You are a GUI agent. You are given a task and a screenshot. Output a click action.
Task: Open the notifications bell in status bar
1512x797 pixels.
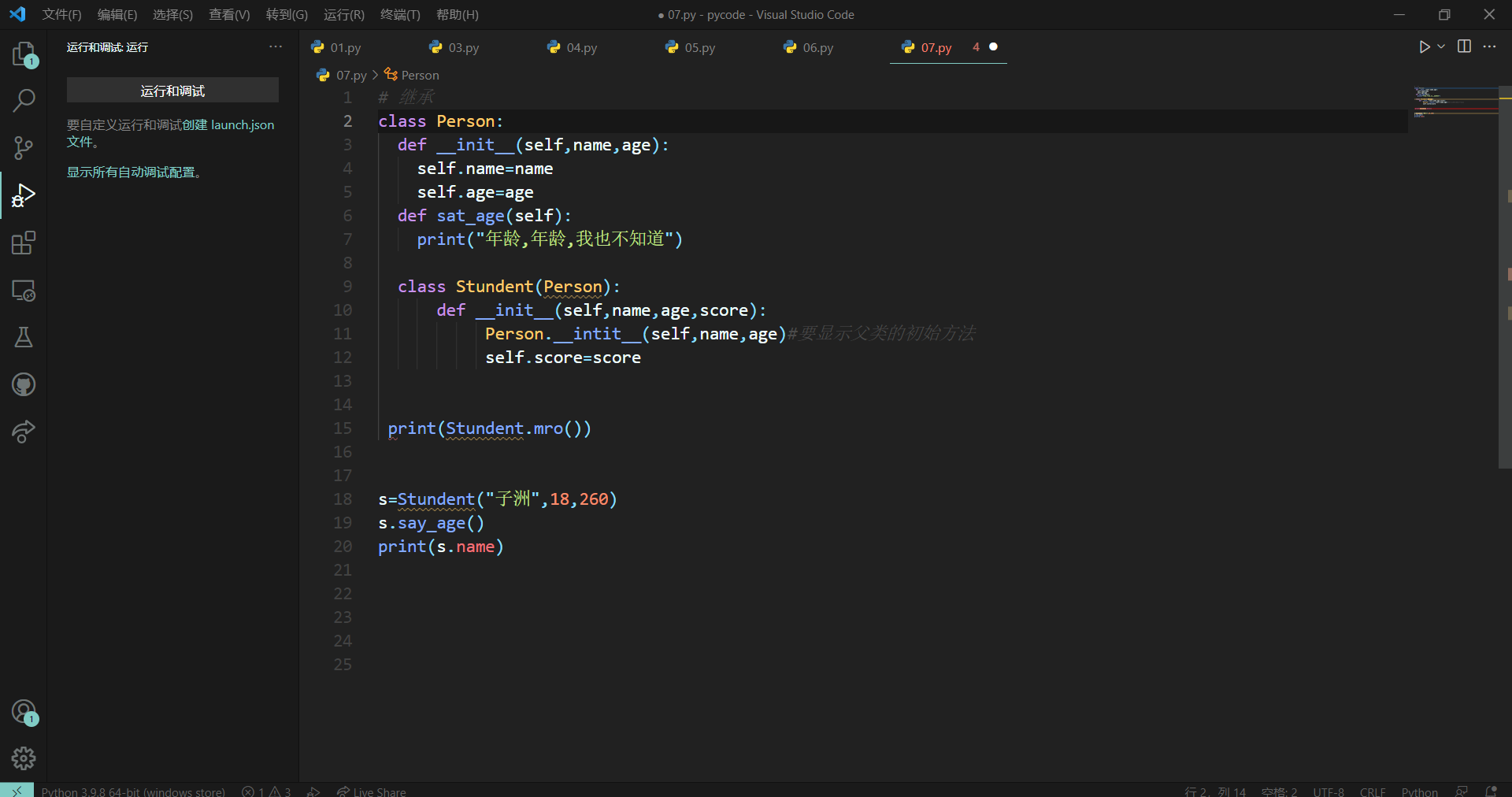(1491, 791)
